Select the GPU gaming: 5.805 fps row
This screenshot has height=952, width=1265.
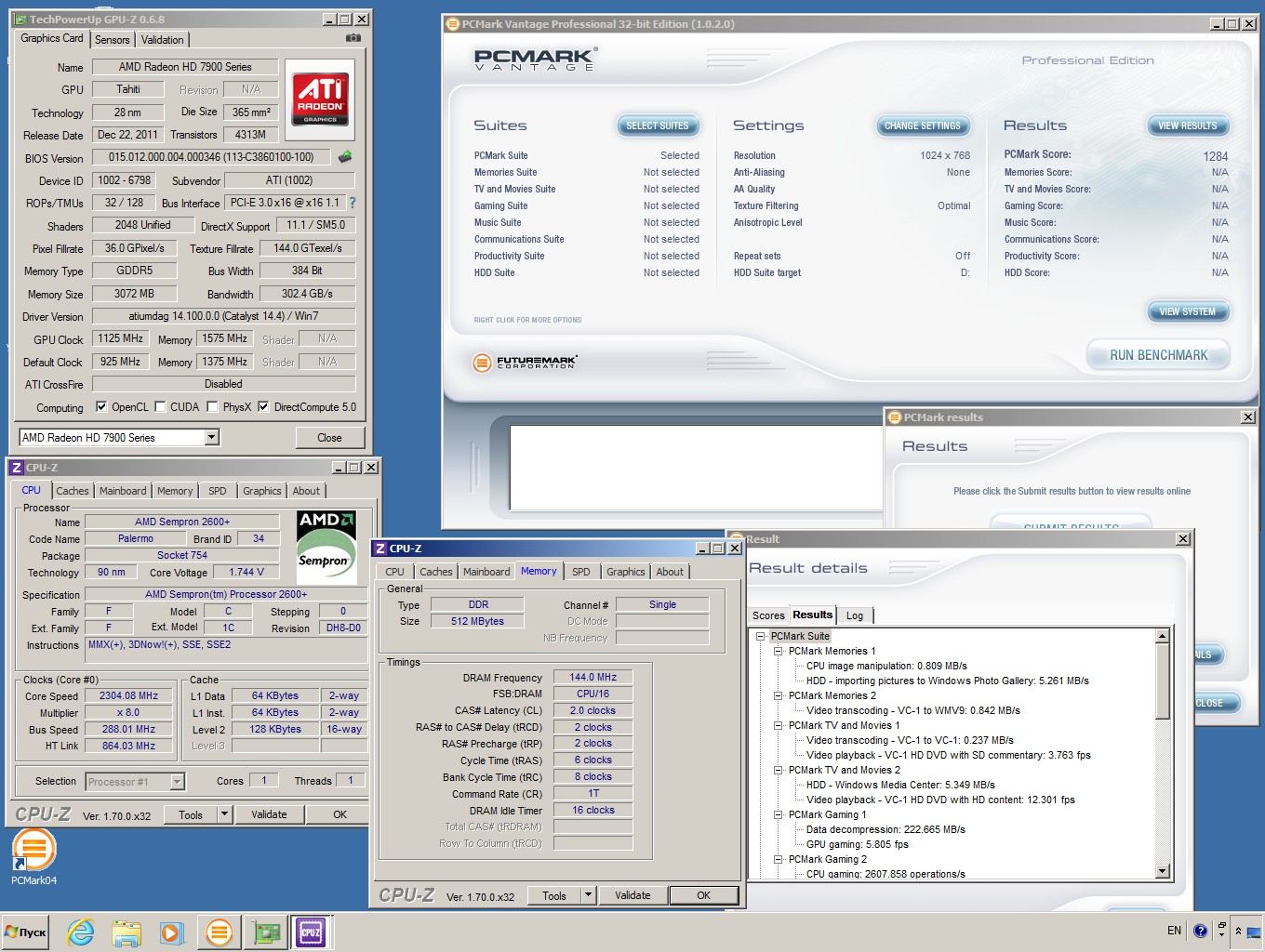click(x=857, y=845)
